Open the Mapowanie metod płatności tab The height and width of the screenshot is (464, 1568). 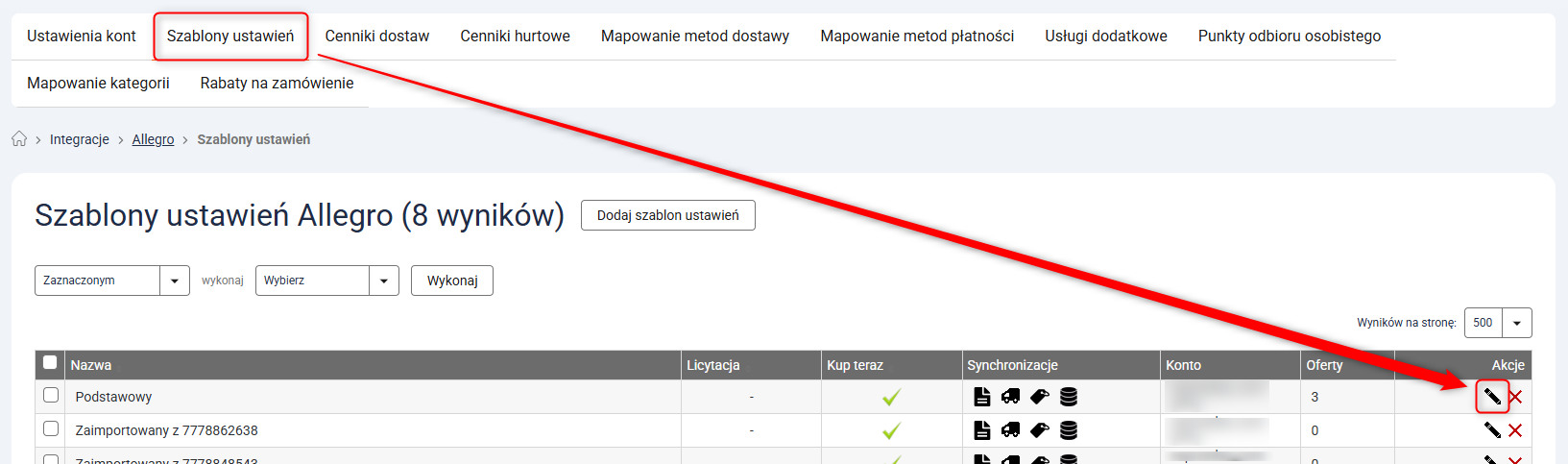[916, 37]
